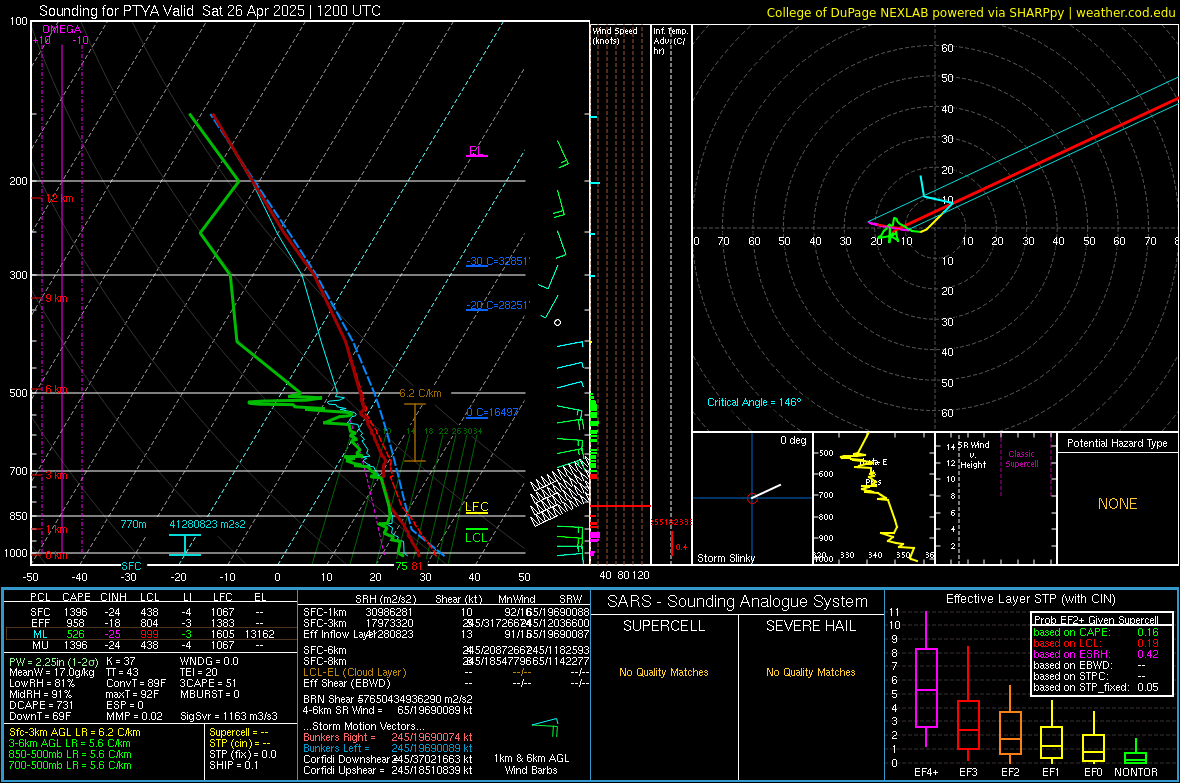Click the Corfidi Upshear vector line
This screenshot has width=1180, height=783.
(x=388, y=770)
